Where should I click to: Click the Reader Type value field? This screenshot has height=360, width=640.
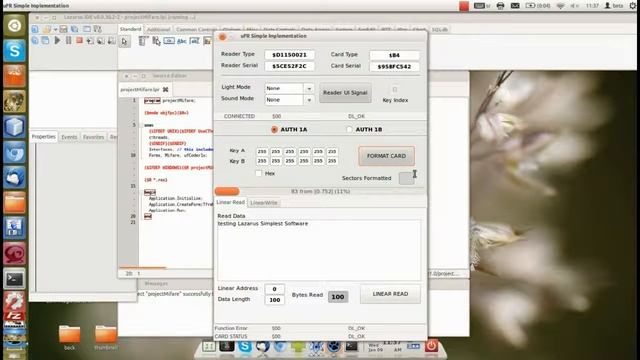pos(289,55)
